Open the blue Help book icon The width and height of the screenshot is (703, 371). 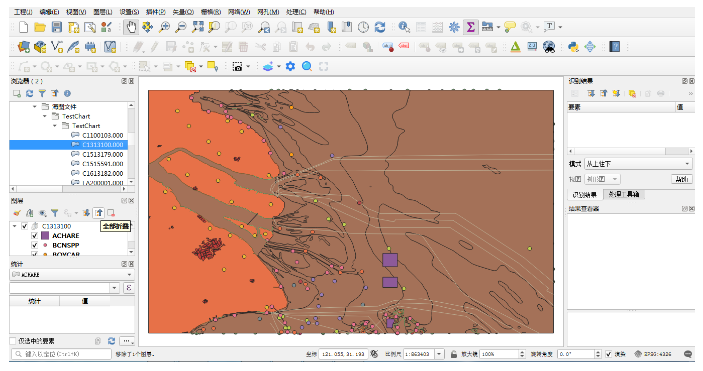pyautogui.click(x=615, y=47)
